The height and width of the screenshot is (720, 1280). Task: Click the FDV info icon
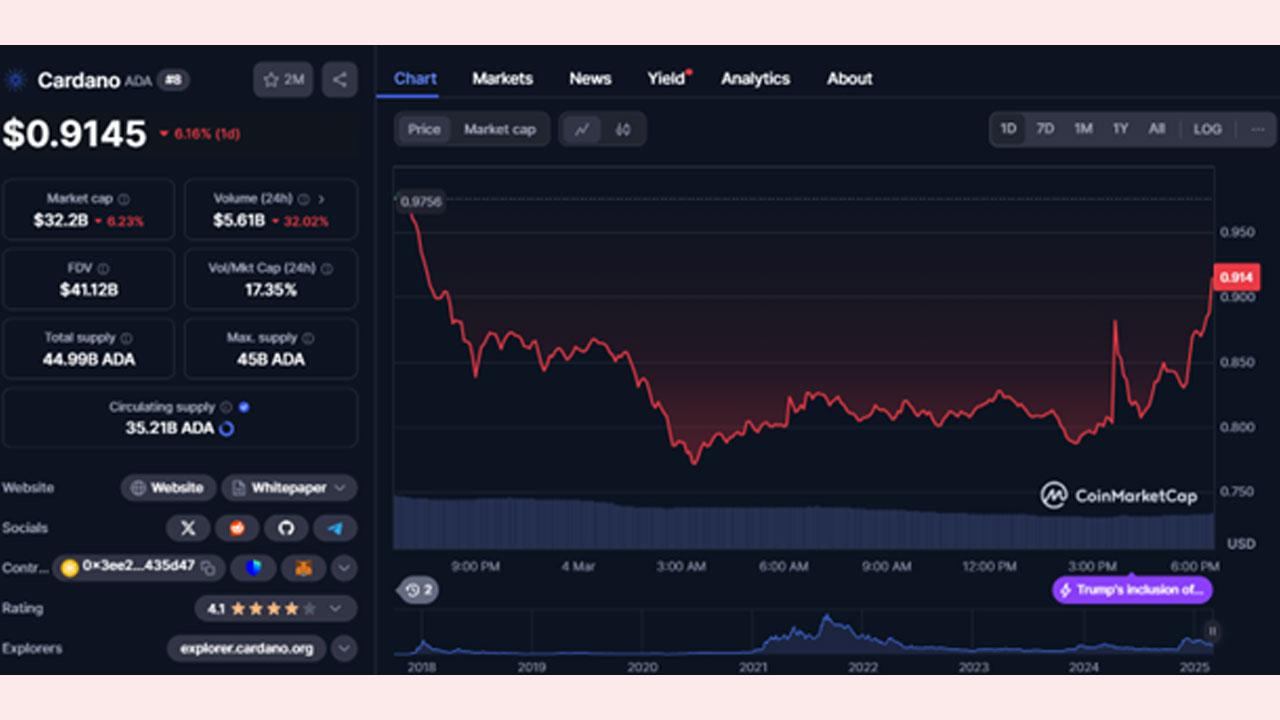coord(103,269)
